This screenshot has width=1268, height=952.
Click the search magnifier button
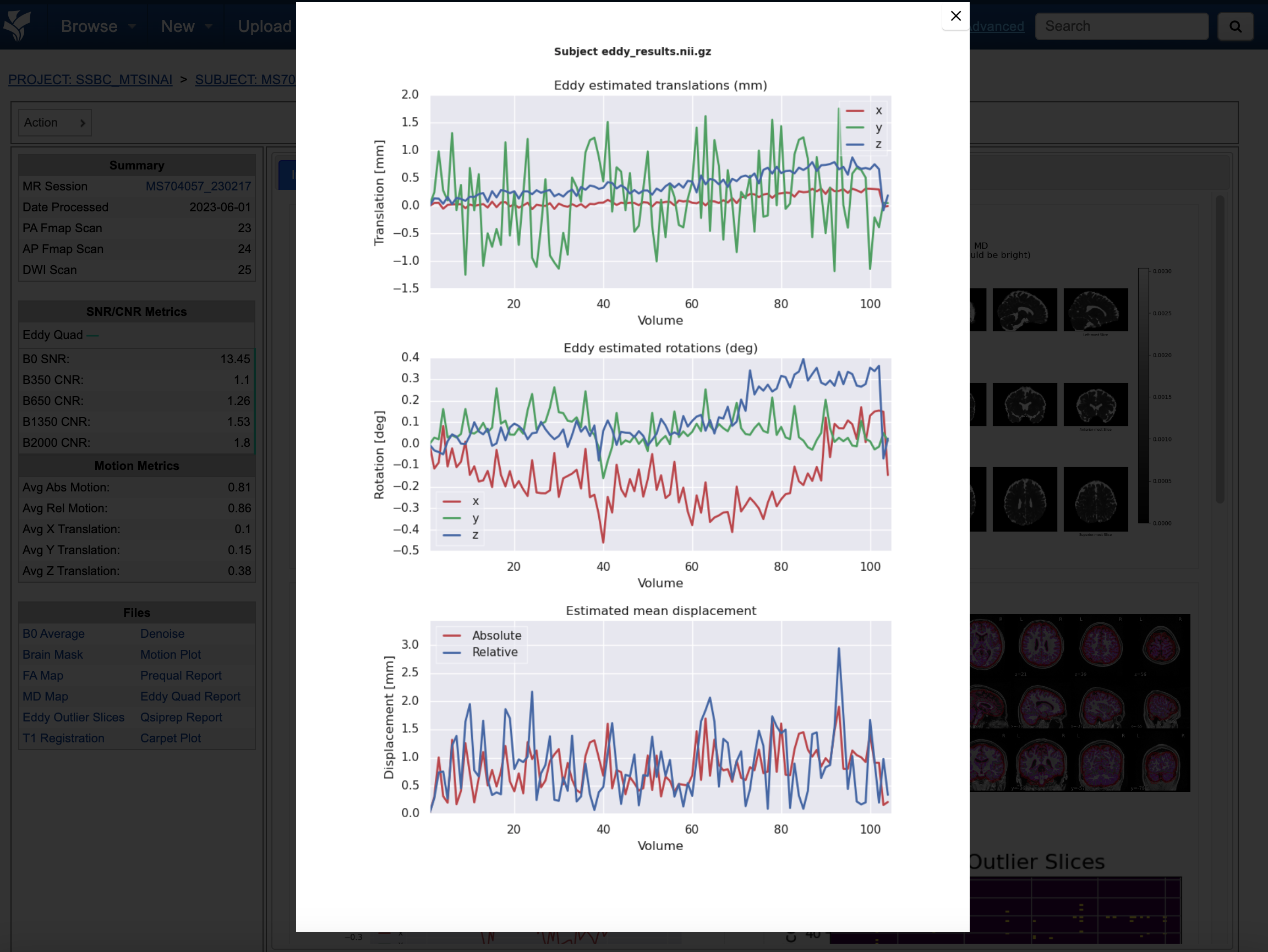1236,26
